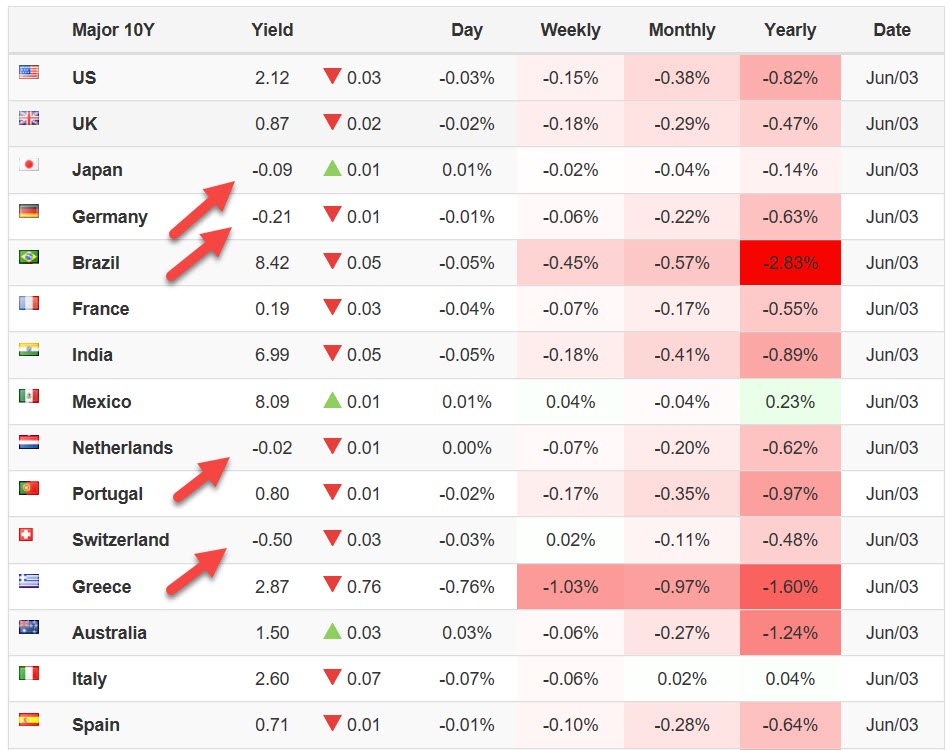Click the Australia flag icon
Viewport: 950px width, 750px height.
(29, 628)
